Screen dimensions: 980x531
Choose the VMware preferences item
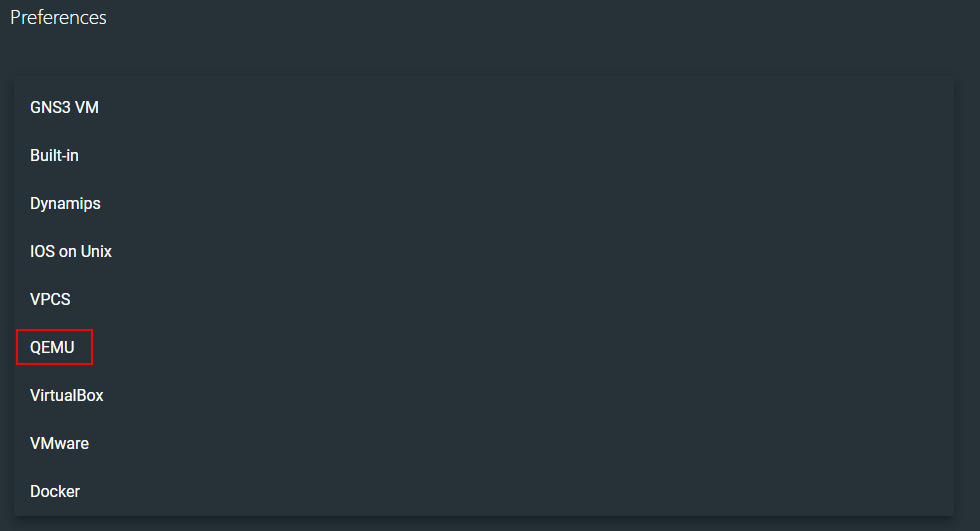coord(59,444)
